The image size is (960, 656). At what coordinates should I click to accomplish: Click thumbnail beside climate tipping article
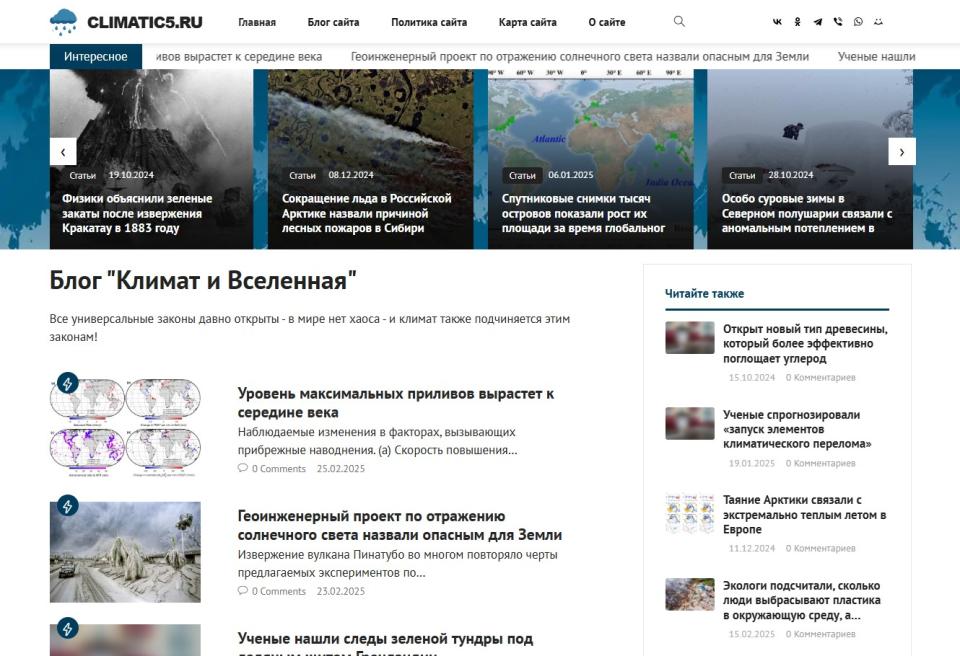click(x=690, y=423)
